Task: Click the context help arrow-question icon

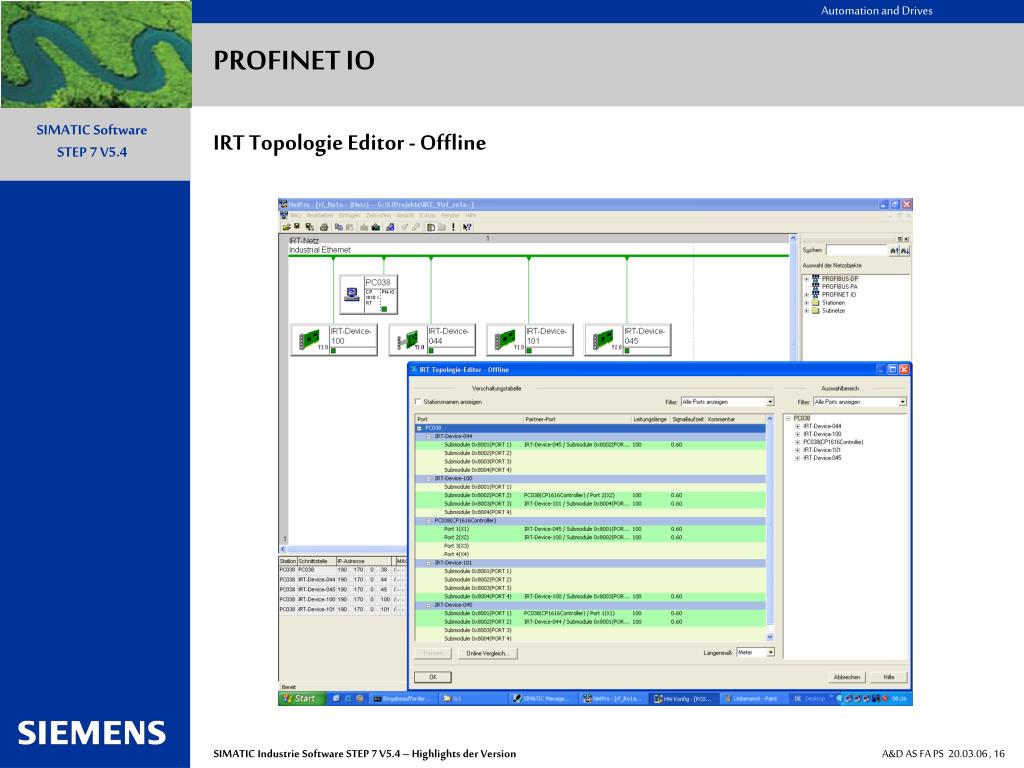Action: click(x=467, y=227)
